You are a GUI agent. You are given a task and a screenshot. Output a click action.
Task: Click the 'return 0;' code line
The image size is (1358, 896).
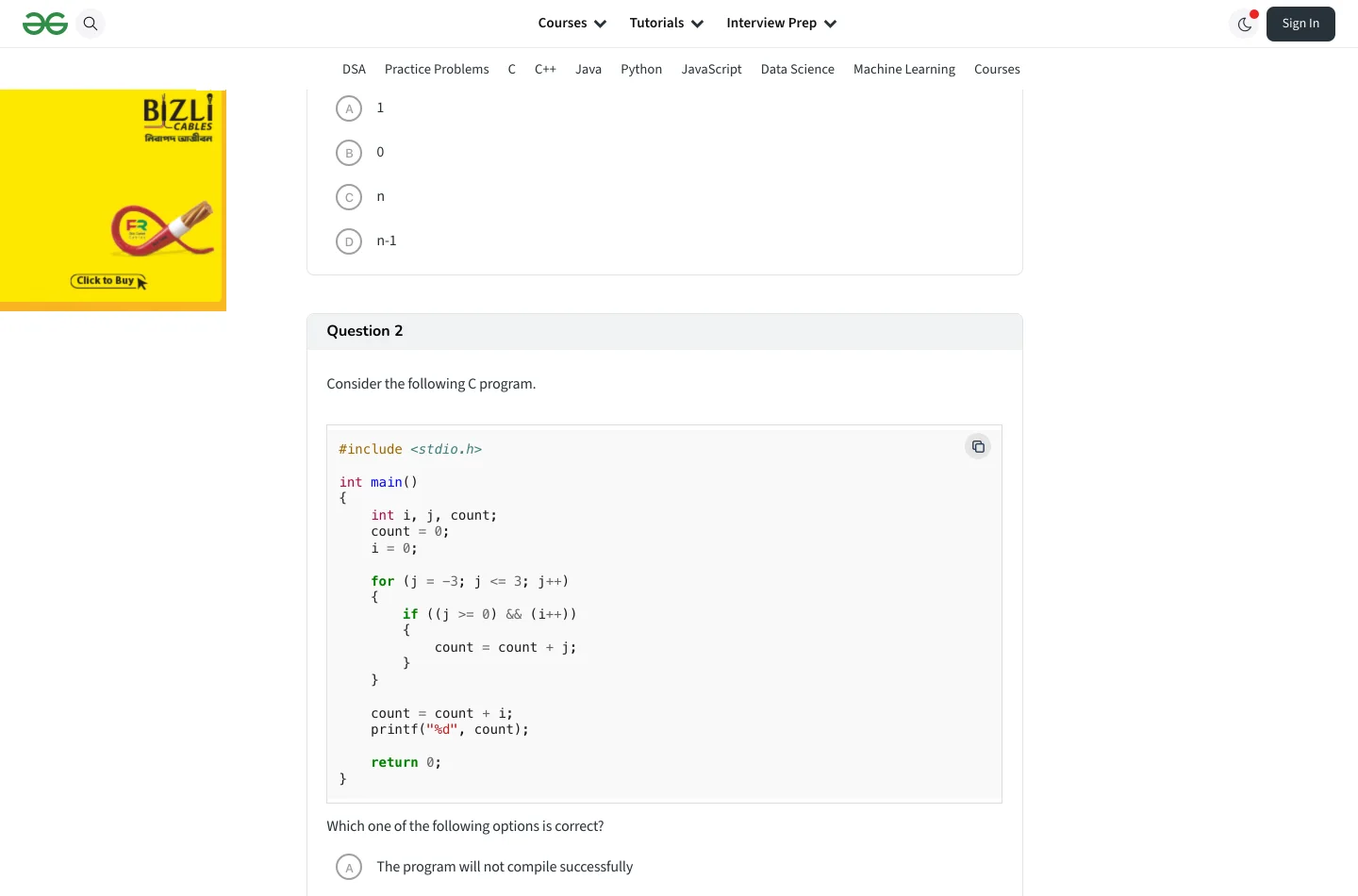tap(406, 762)
